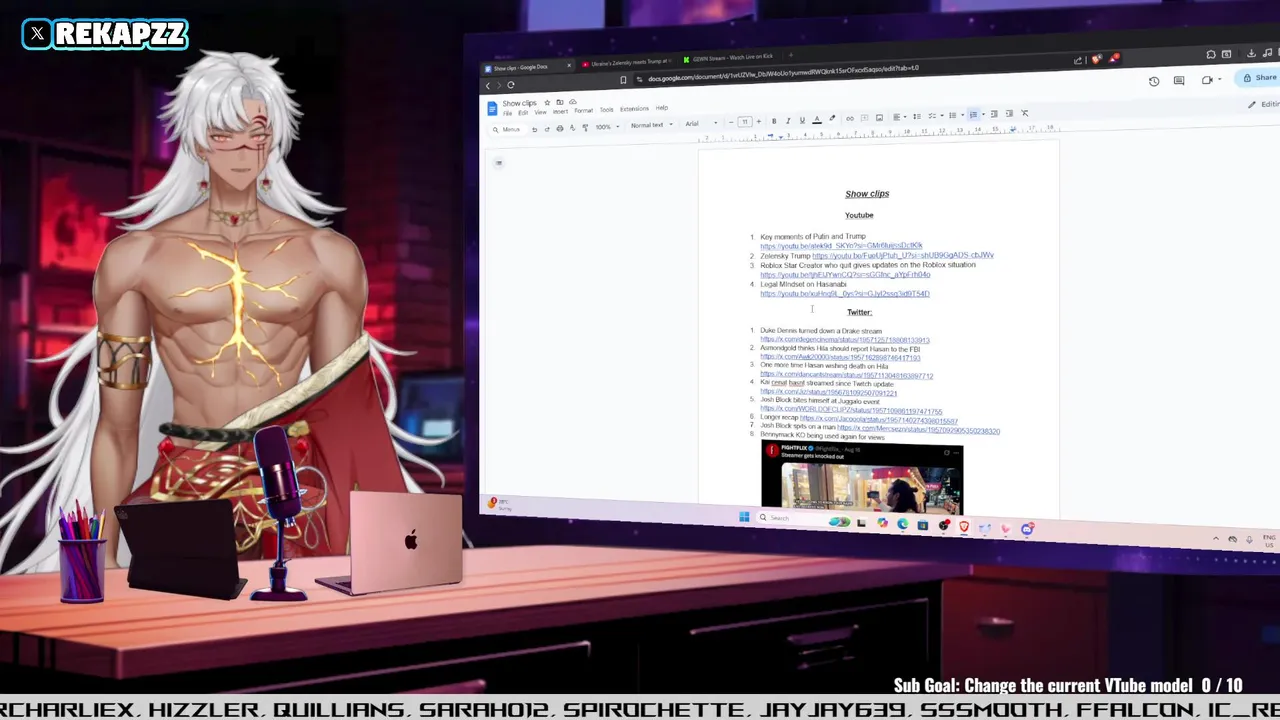The width and height of the screenshot is (1280, 720).
Task: Star the Show clips document
Action: 547,102
